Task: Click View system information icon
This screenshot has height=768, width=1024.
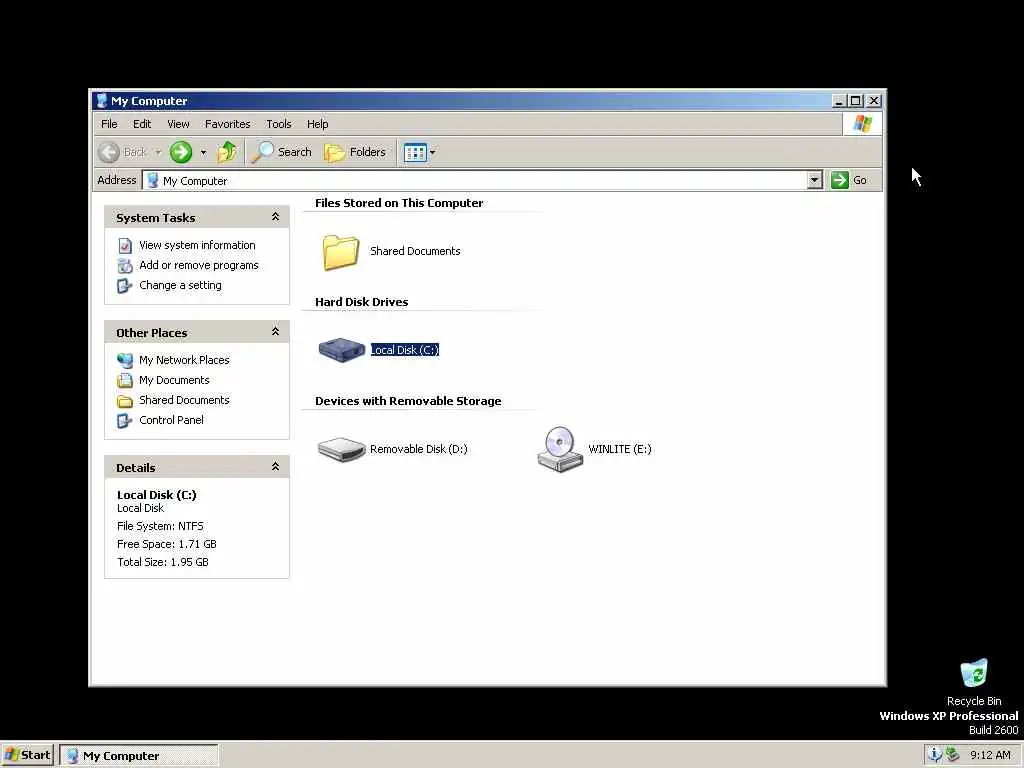Action: pyautogui.click(x=125, y=246)
